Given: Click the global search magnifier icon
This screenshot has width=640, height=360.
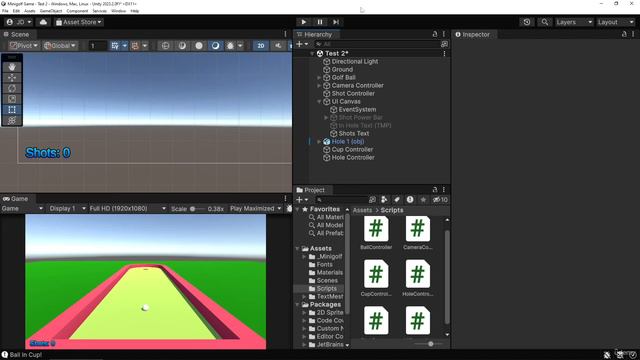Looking at the screenshot, I should [x=544, y=22].
